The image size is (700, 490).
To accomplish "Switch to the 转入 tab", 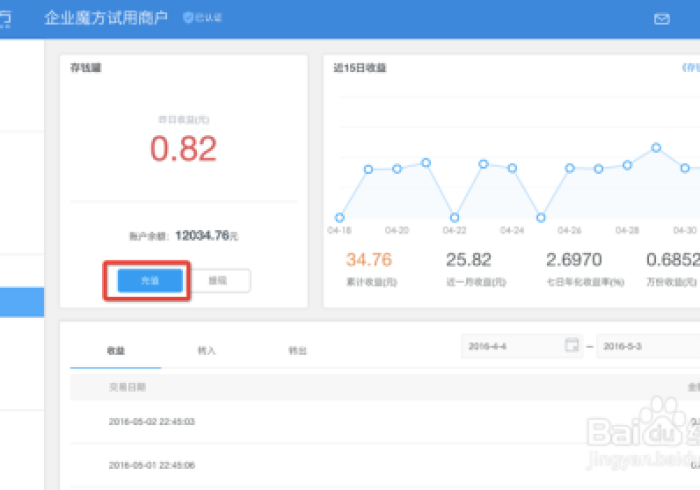I will click(x=207, y=350).
